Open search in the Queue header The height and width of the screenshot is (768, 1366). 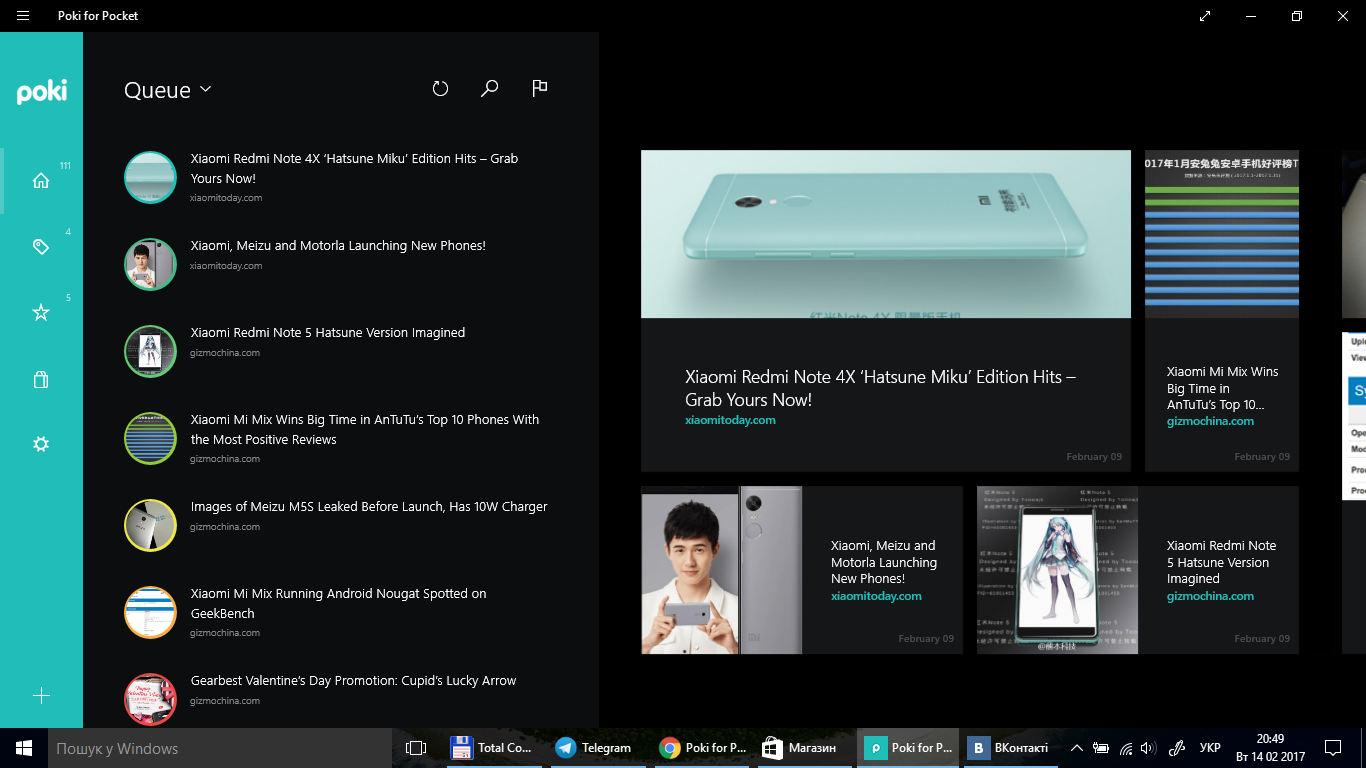click(489, 89)
